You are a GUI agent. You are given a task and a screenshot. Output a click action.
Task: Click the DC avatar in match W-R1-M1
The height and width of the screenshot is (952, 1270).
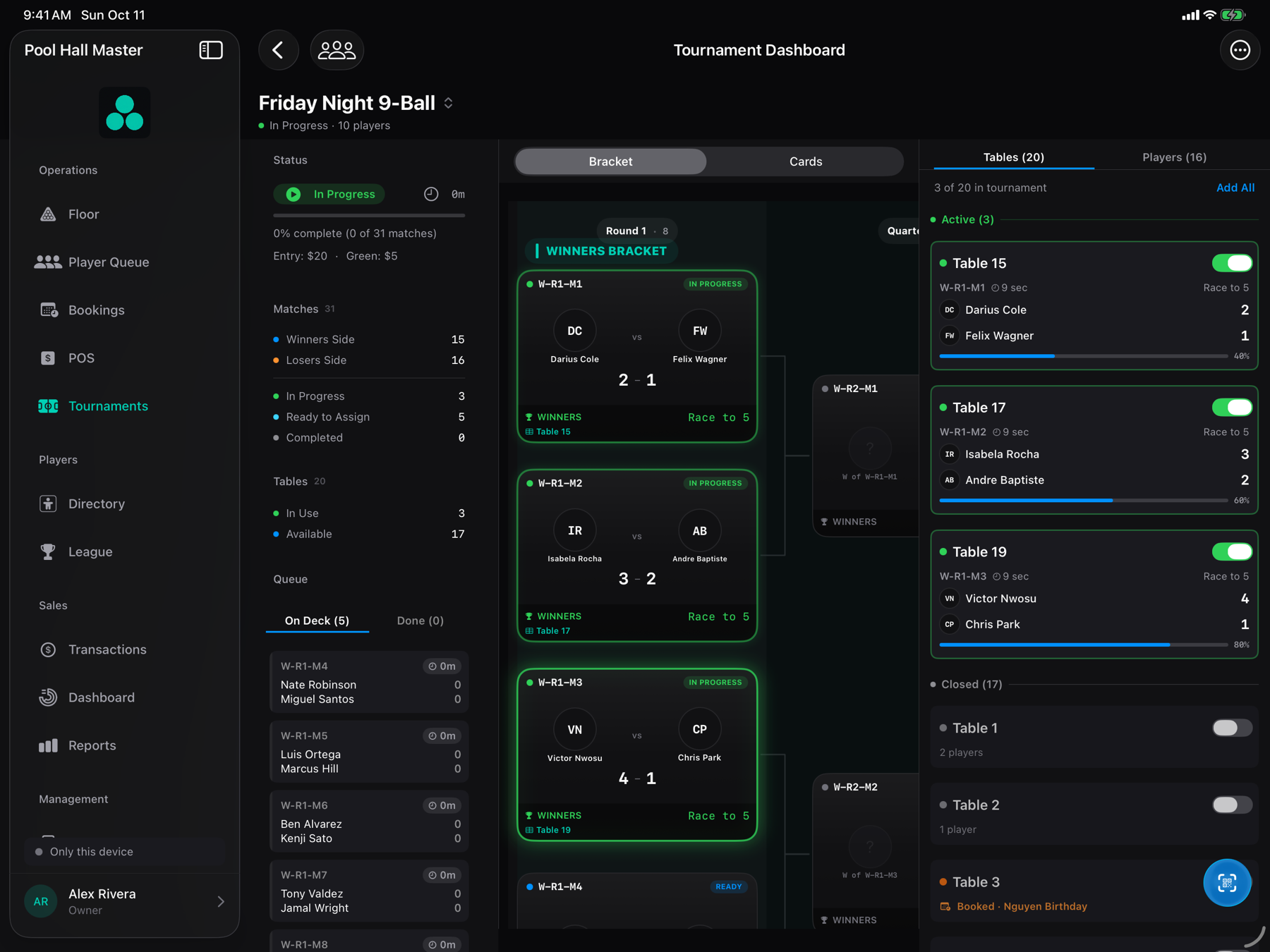click(x=575, y=331)
